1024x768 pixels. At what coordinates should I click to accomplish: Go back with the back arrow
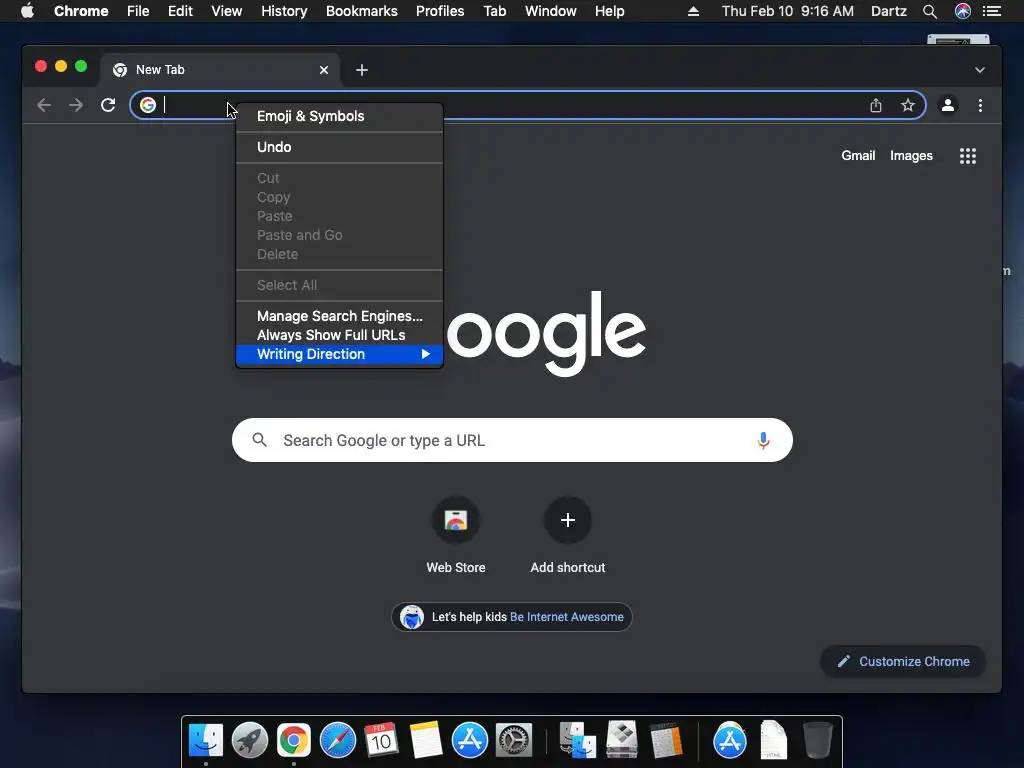[44, 105]
